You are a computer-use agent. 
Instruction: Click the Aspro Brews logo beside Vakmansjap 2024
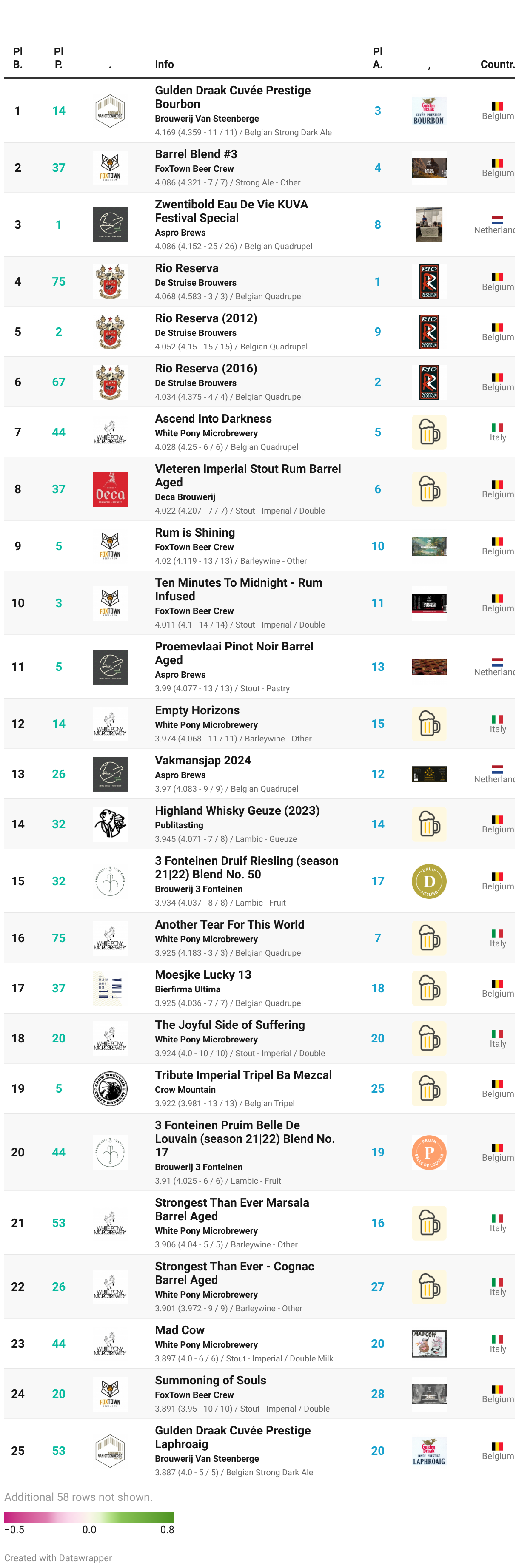pos(110,774)
